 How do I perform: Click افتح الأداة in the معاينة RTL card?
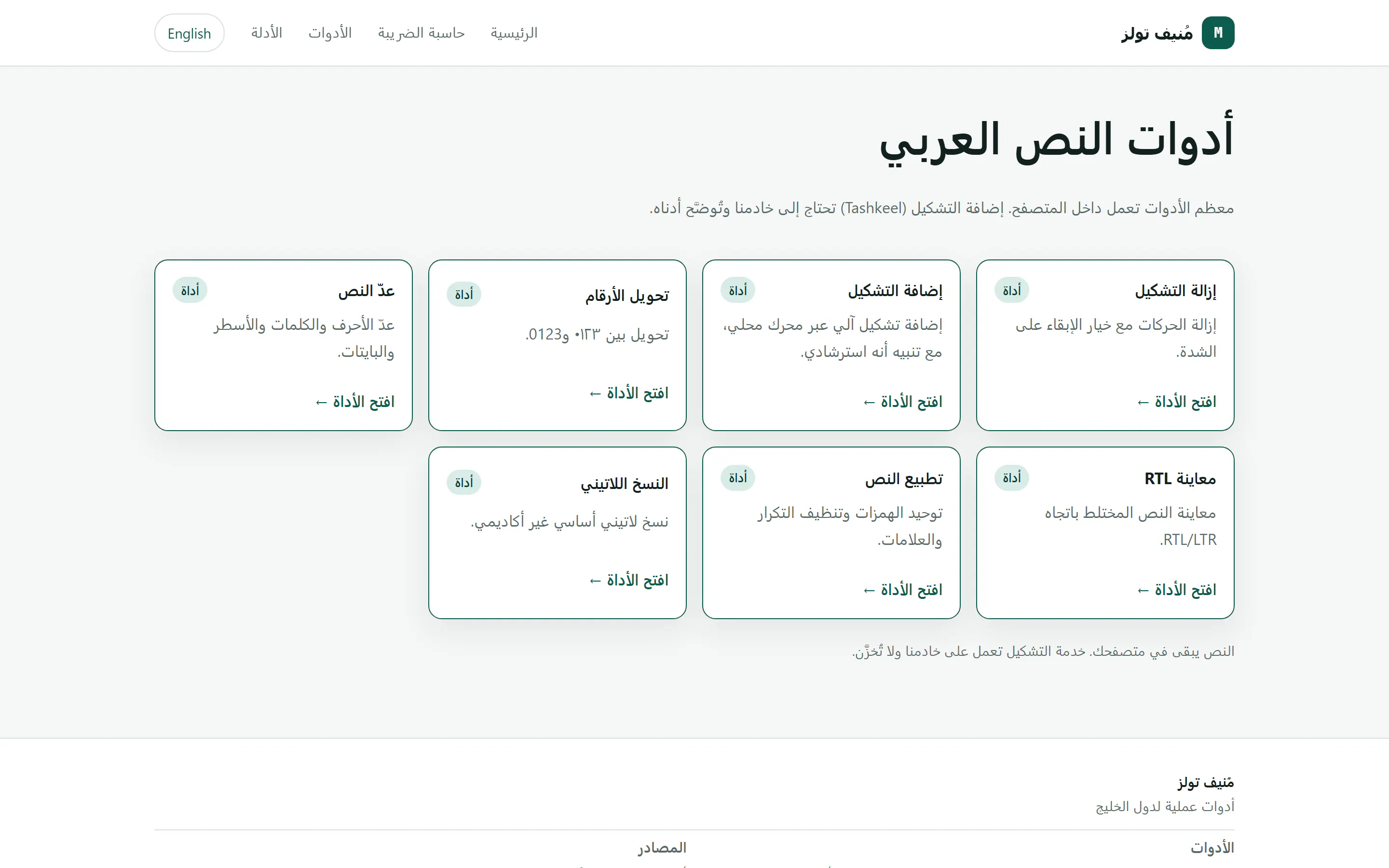(1177, 590)
